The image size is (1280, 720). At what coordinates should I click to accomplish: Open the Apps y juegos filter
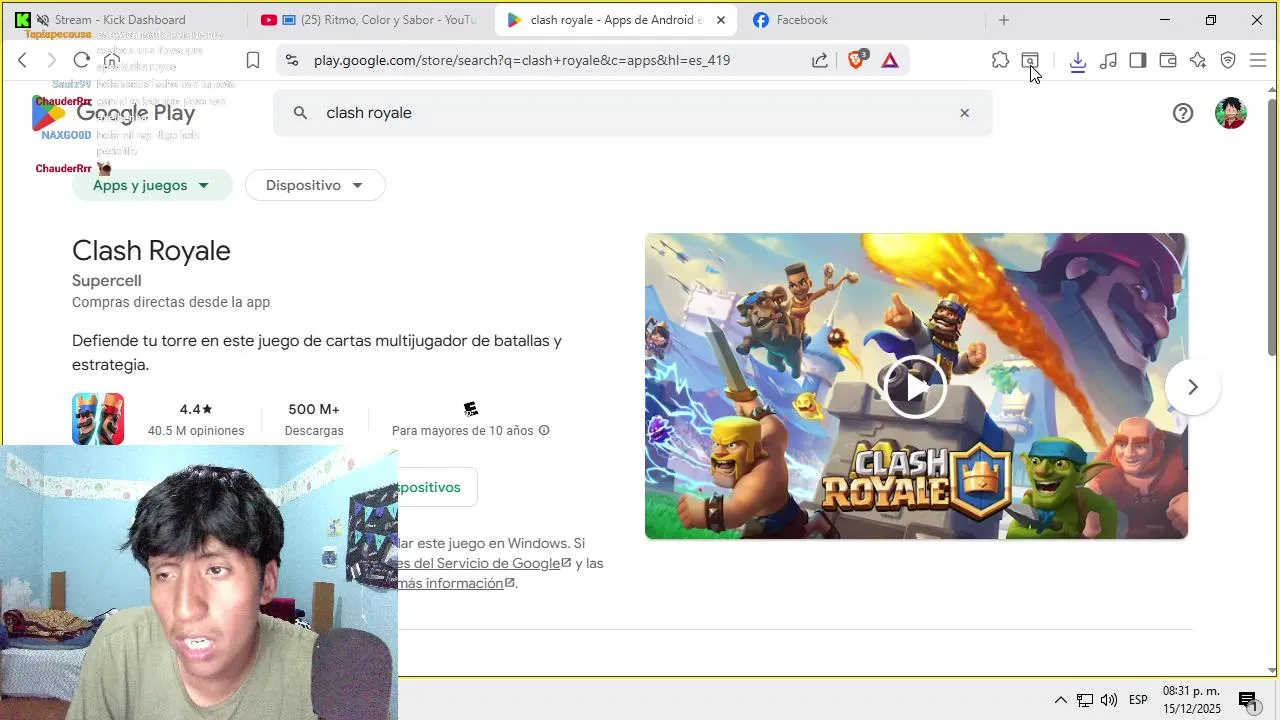[x=152, y=185]
